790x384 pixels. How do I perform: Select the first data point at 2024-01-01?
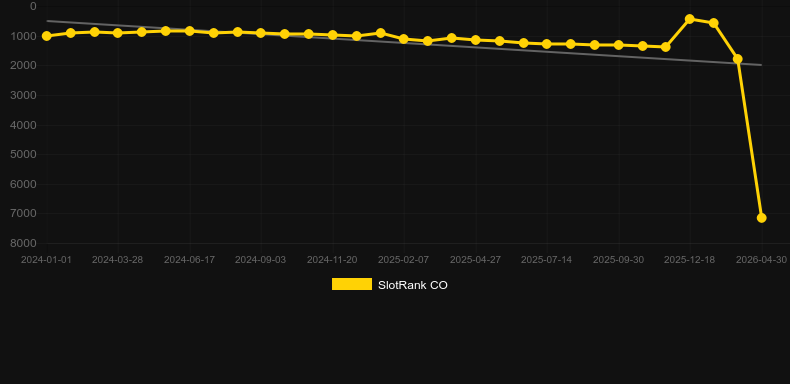47,36
